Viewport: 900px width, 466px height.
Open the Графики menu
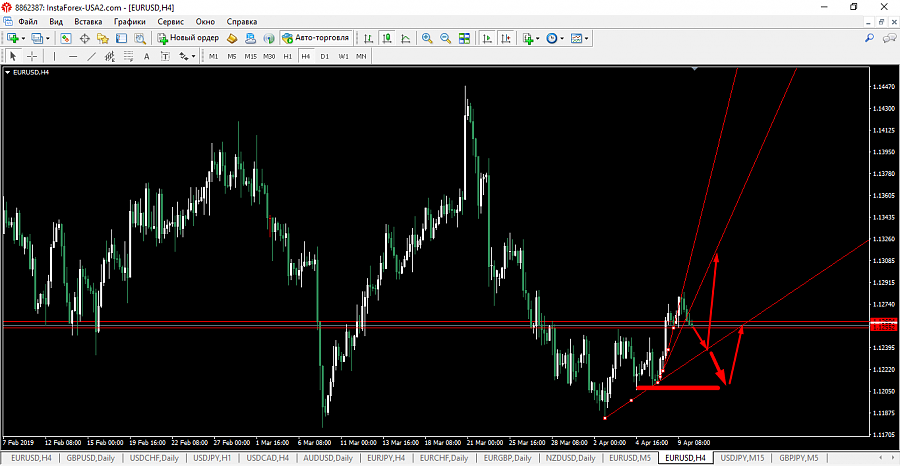[x=130, y=22]
